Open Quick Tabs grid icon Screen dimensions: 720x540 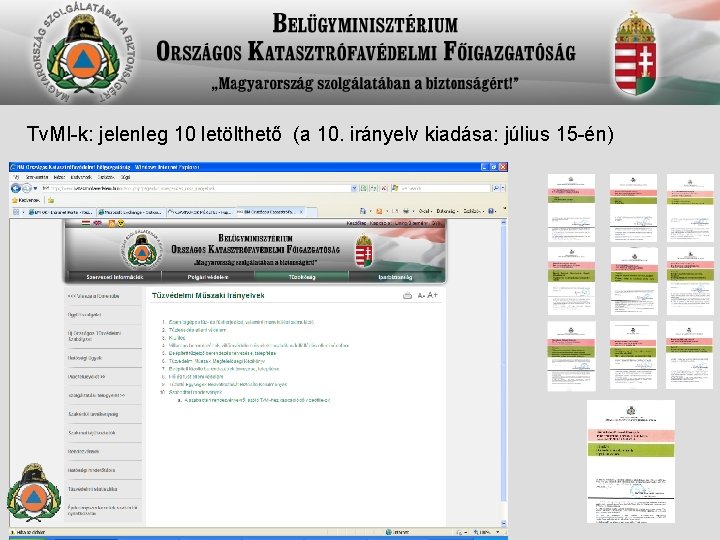(x=16, y=212)
